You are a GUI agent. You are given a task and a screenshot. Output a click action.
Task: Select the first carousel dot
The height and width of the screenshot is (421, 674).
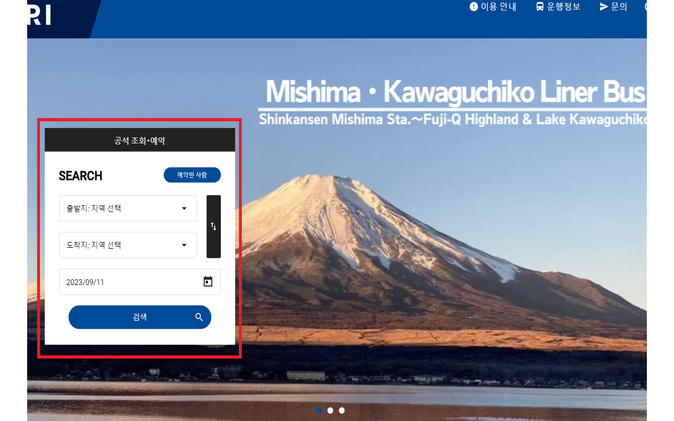point(319,411)
